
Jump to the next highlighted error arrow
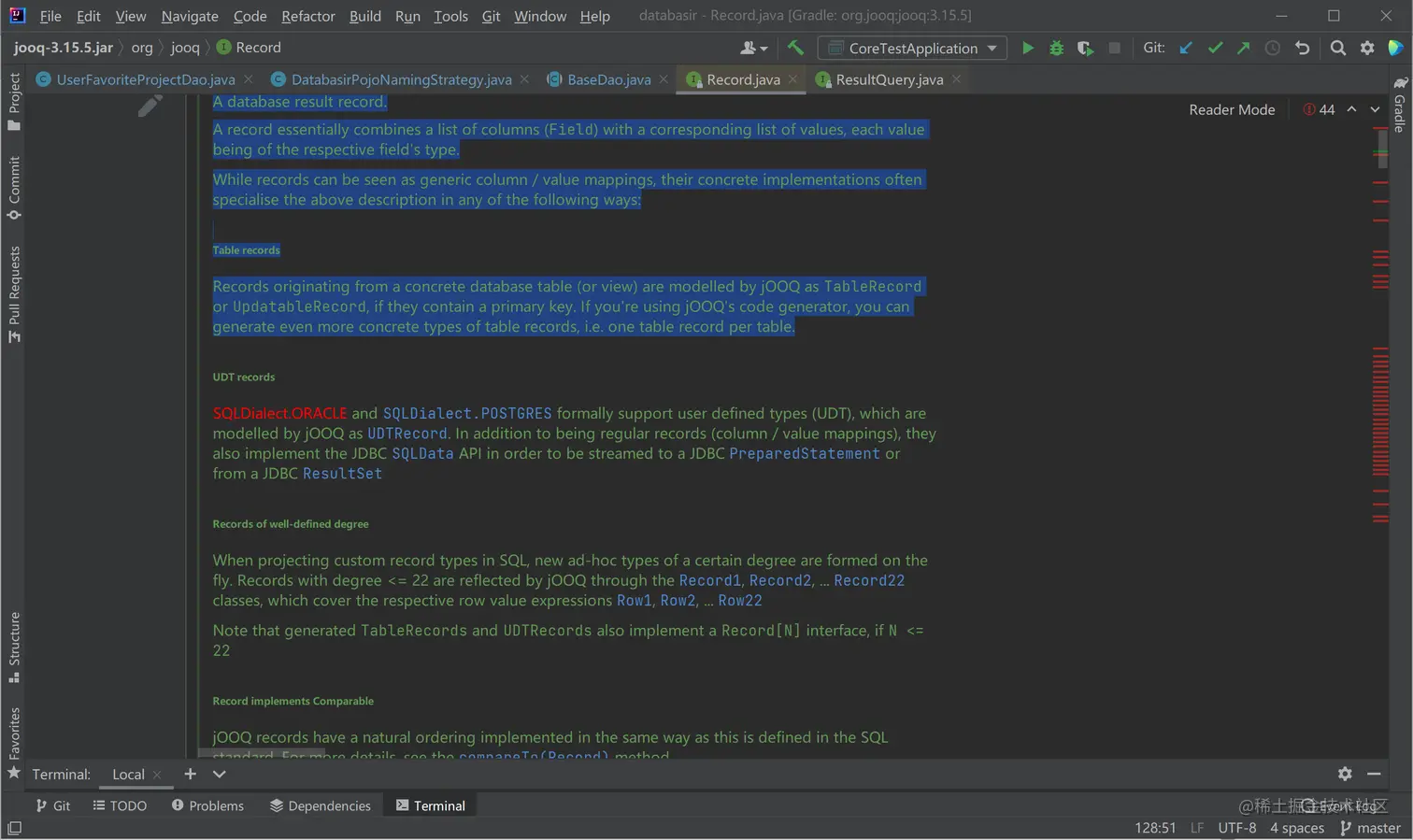(1376, 109)
